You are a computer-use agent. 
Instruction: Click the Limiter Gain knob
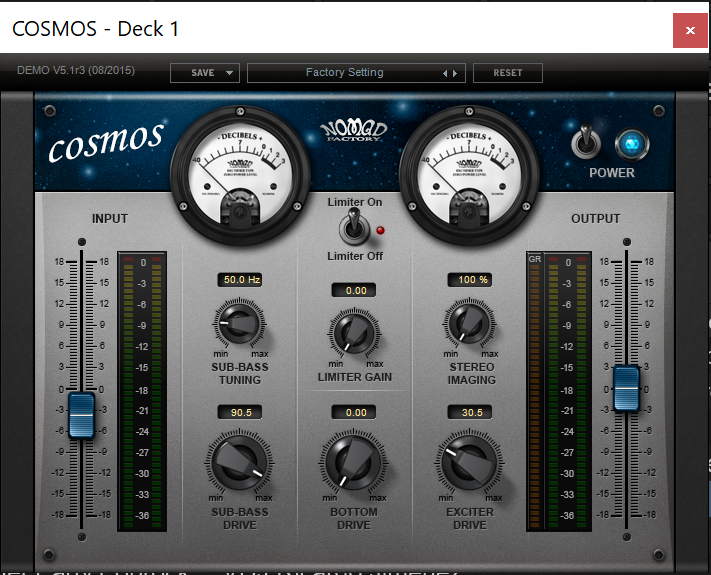[x=354, y=334]
